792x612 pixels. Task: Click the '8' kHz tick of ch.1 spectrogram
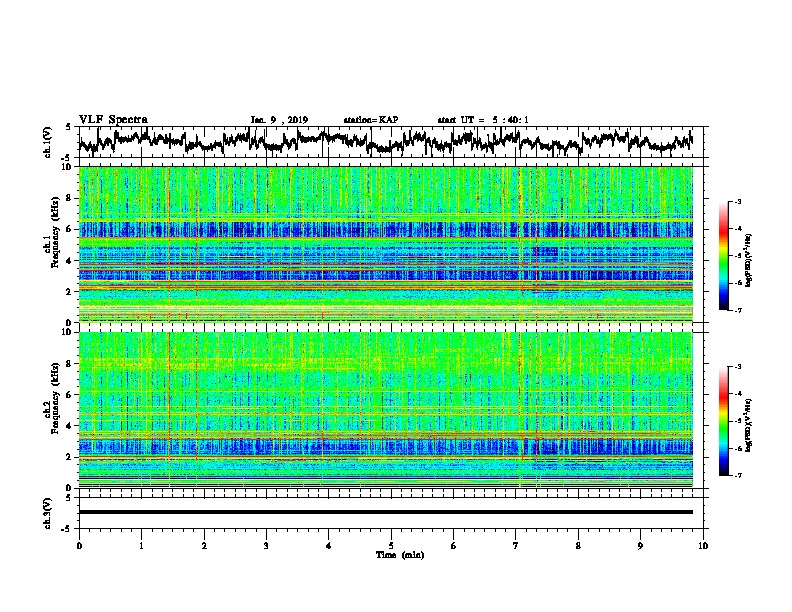(x=70, y=198)
